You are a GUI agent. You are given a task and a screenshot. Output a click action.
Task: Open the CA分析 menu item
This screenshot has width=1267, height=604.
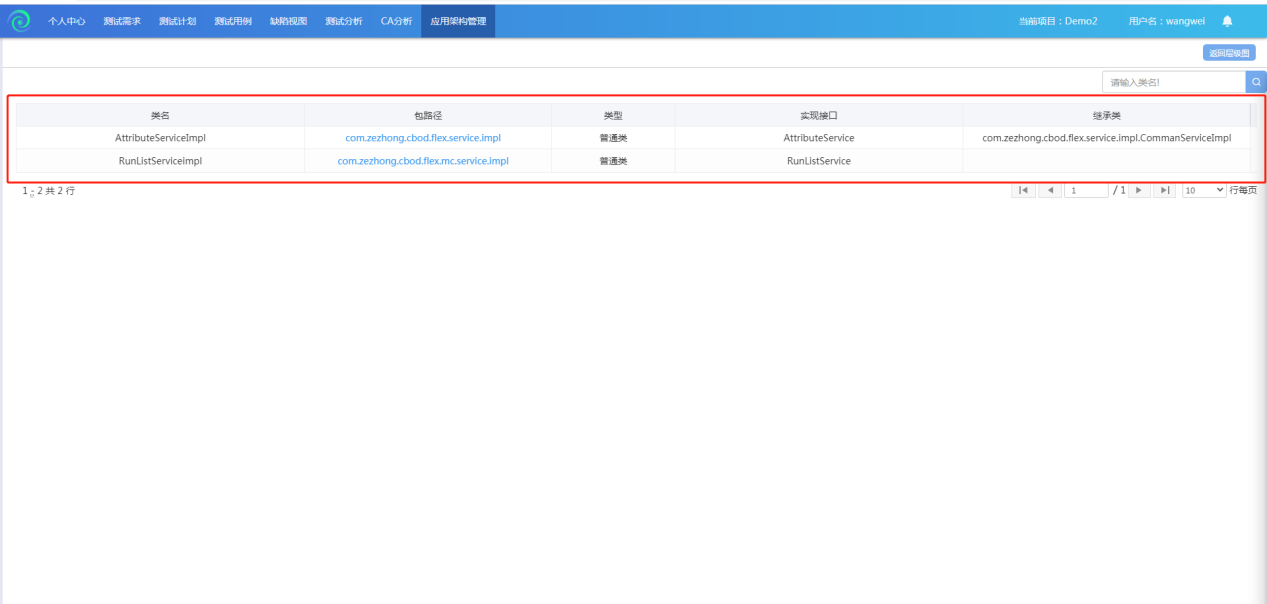396,22
